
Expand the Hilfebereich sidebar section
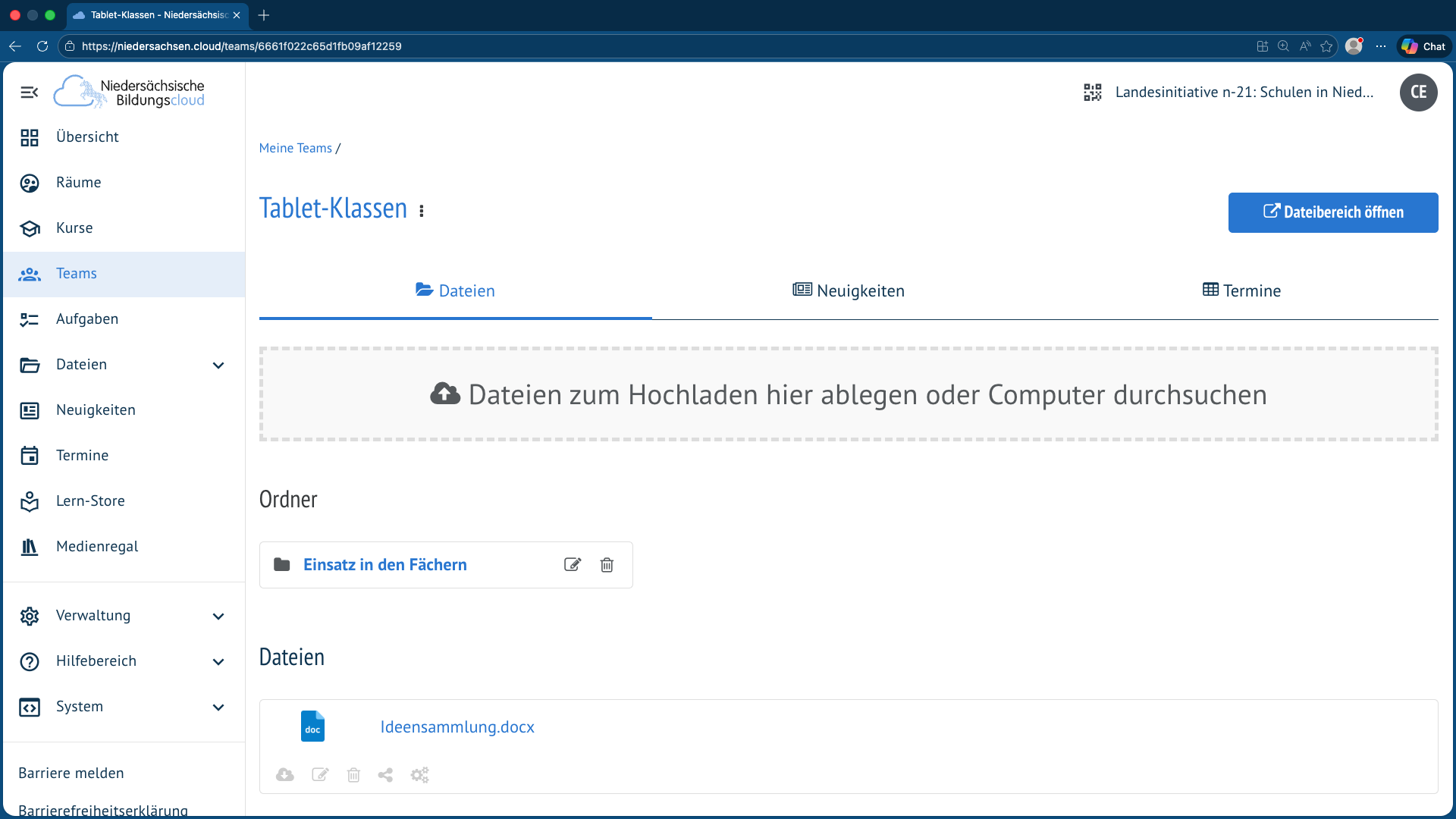tap(218, 662)
